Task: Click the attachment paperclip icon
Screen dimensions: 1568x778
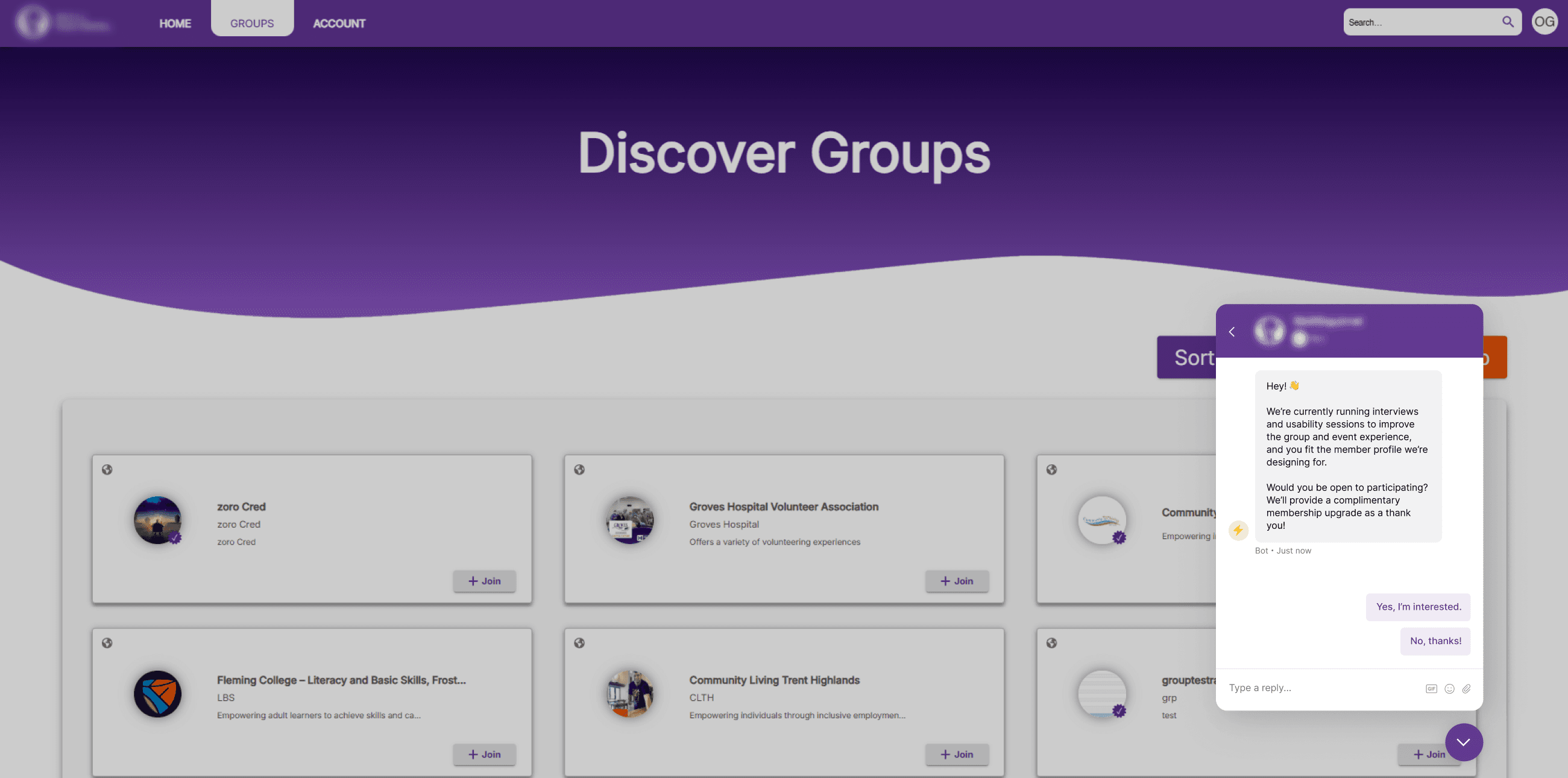Action: tap(1466, 689)
